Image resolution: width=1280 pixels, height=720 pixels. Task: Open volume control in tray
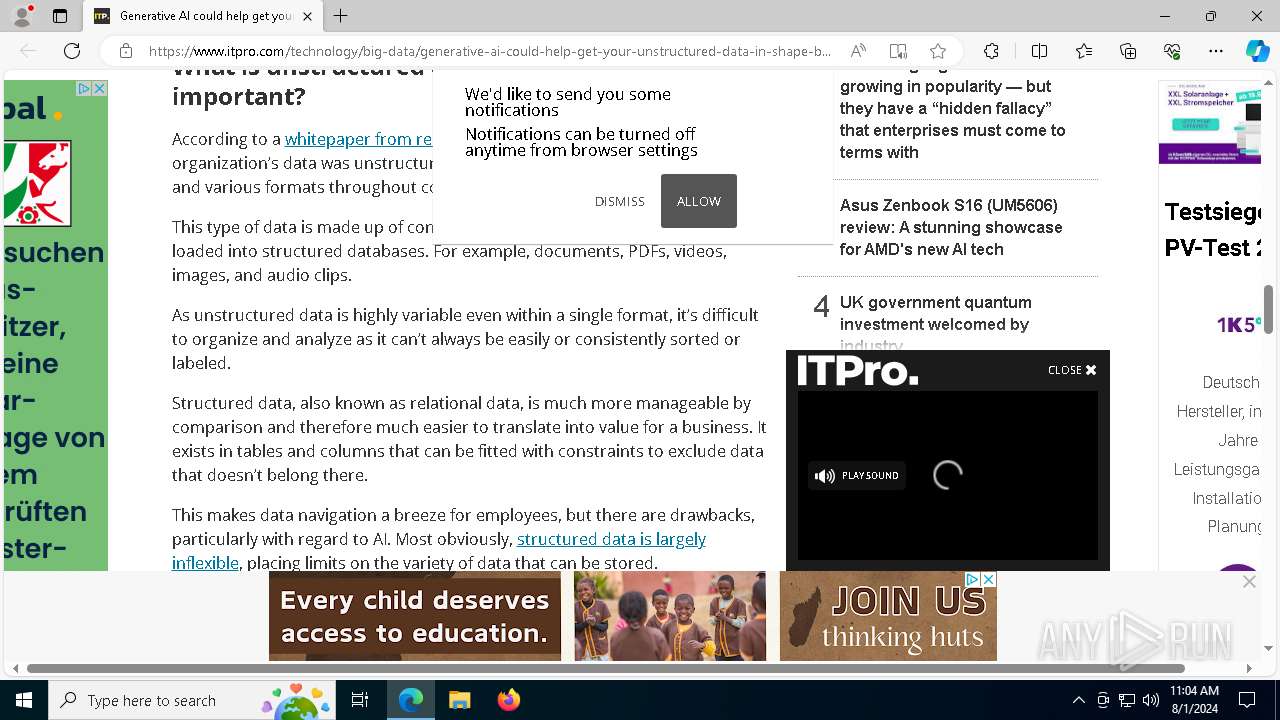click(1151, 700)
